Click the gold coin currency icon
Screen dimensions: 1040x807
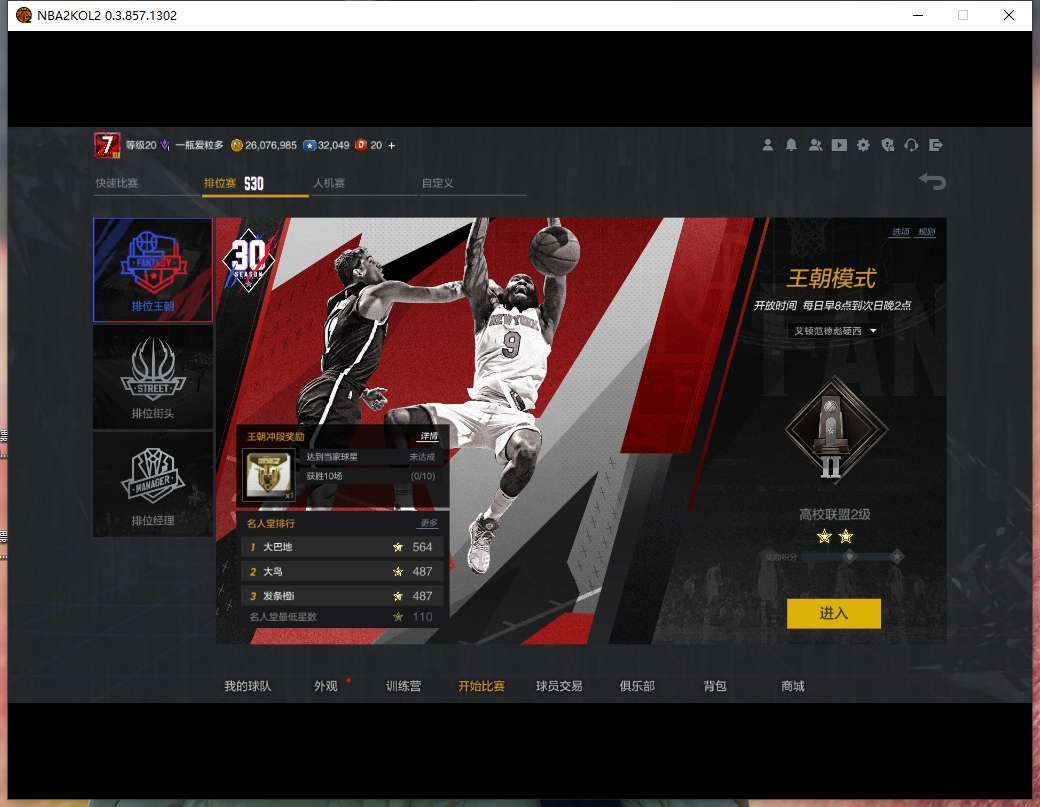pos(237,145)
